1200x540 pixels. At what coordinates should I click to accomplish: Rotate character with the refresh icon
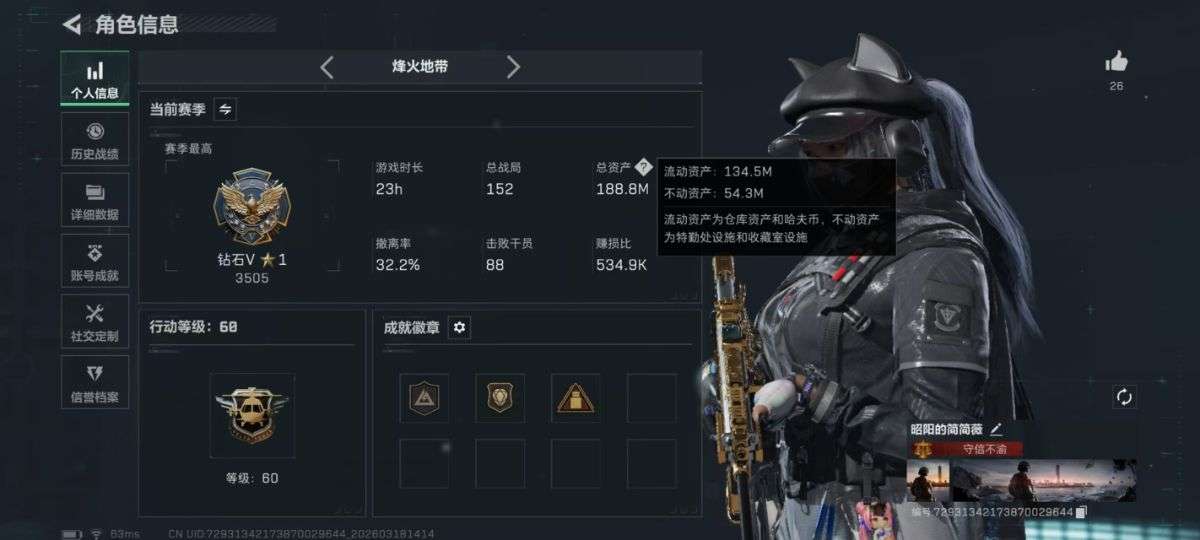[x=1124, y=397]
